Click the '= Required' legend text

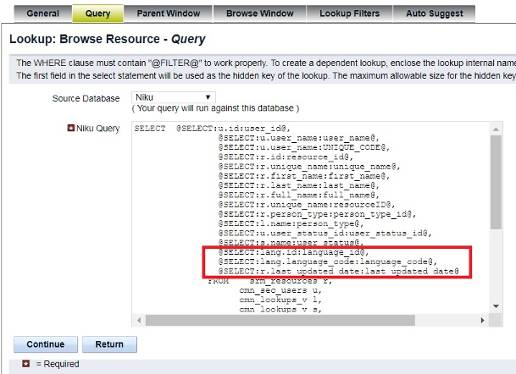coord(58,364)
